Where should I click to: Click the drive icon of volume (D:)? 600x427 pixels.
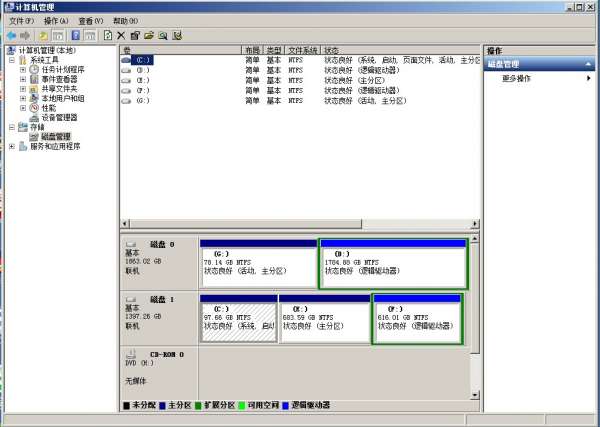[126, 70]
